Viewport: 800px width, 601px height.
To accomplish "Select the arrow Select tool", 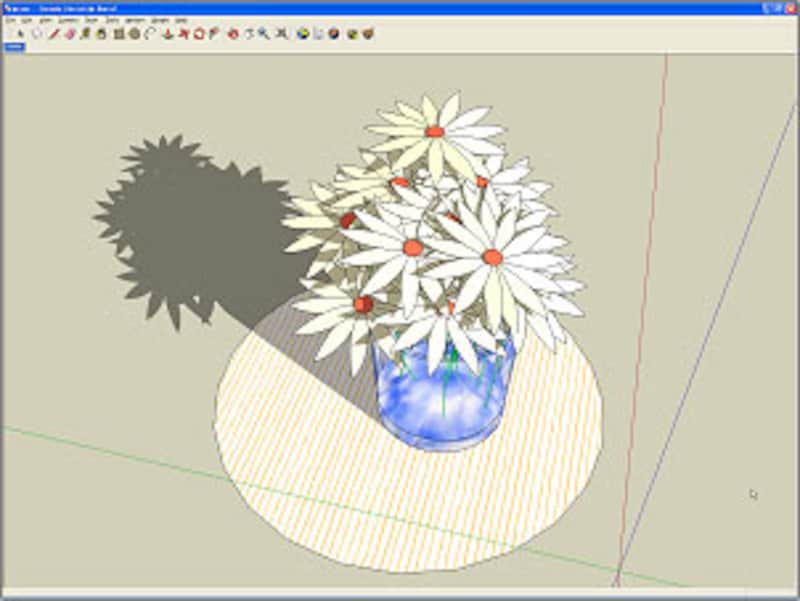I will (20, 34).
